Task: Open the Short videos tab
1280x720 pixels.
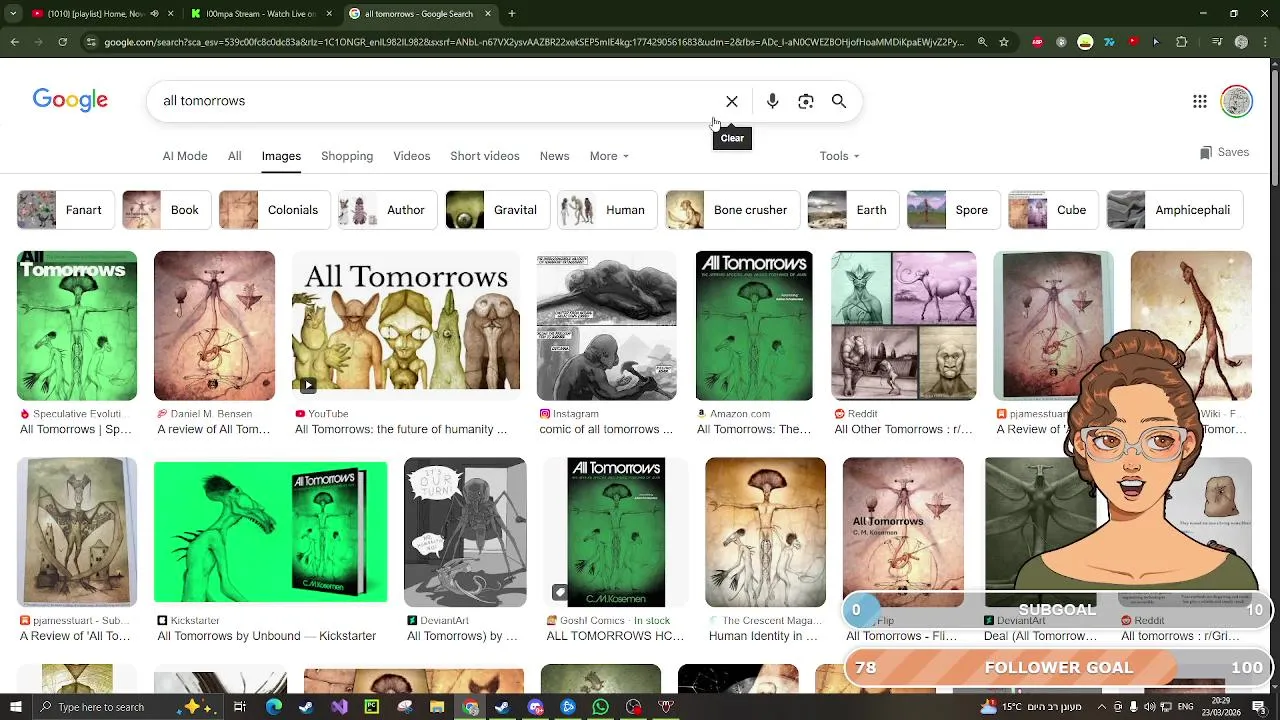Action: [484, 156]
